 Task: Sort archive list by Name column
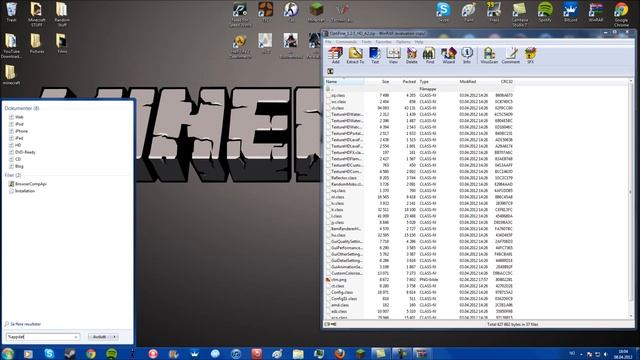coord(344,82)
